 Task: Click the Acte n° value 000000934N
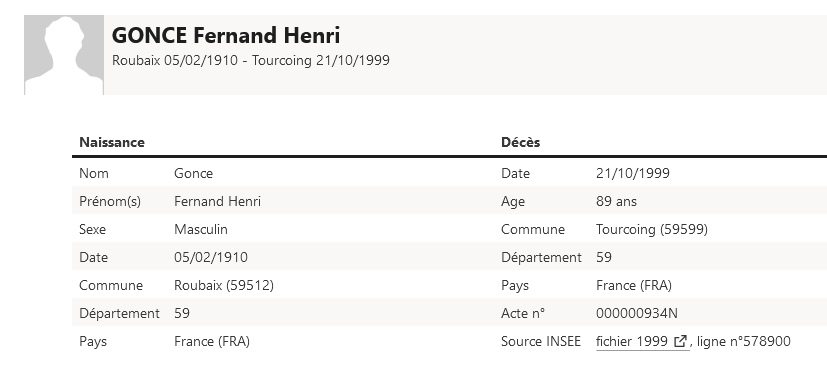click(x=637, y=313)
